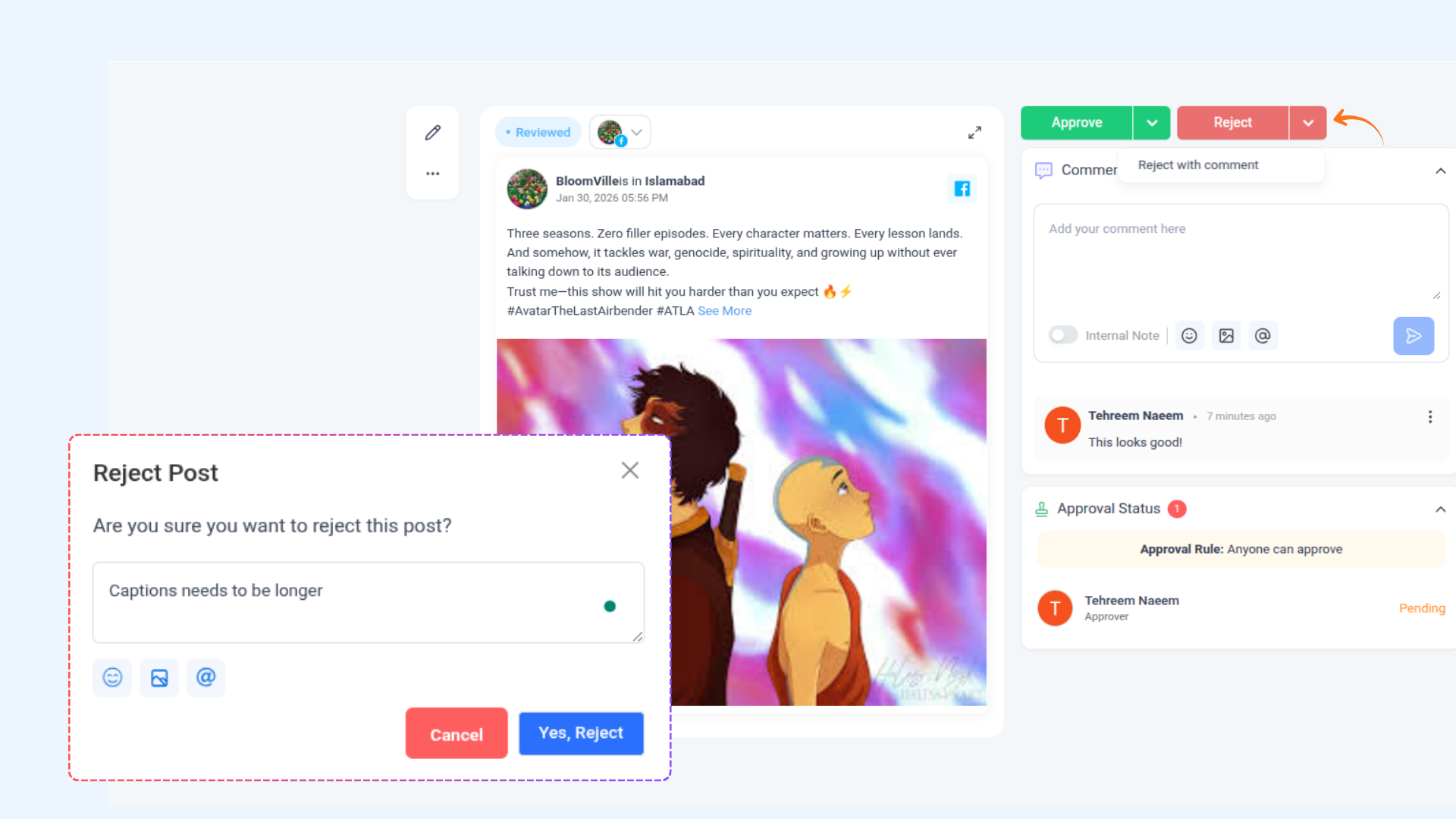Image resolution: width=1456 pixels, height=819 pixels.
Task: Toggle the Internal Note switch
Action: pyautogui.click(x=1062, y=335)
